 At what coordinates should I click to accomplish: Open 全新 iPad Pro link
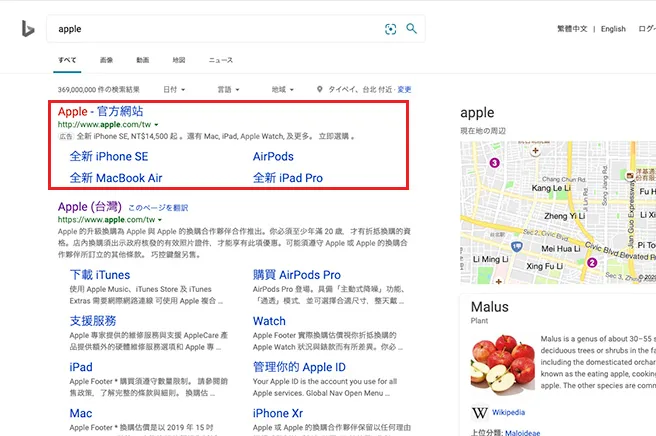pyautogui.click(x=288, y=178)
